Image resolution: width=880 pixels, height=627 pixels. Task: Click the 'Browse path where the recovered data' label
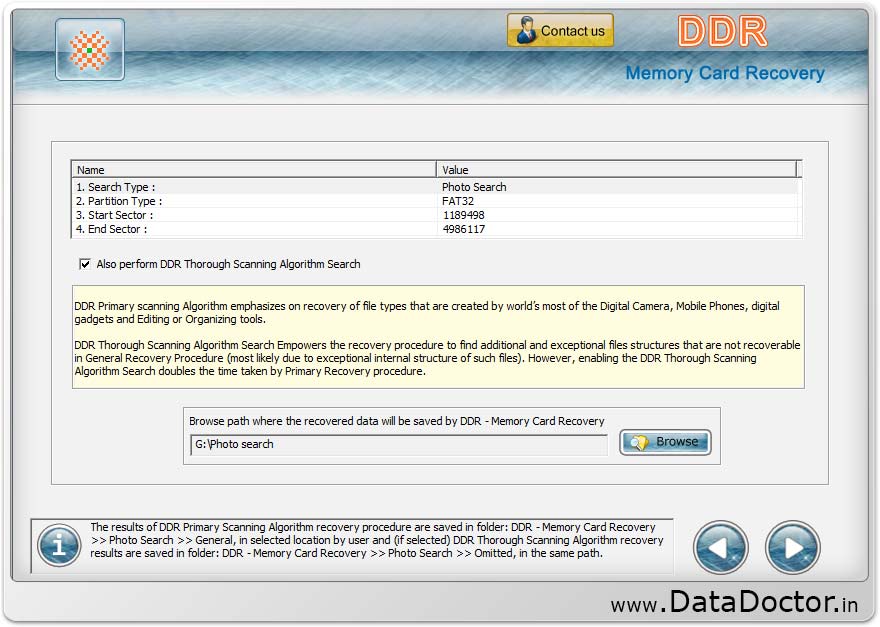pyautogui.click(x=396, y=421)
